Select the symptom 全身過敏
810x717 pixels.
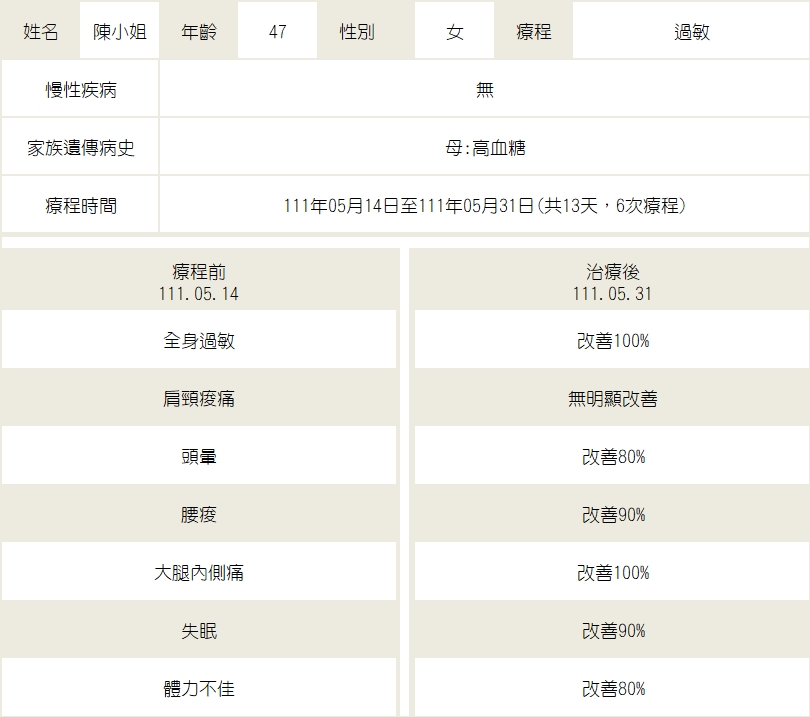coord(199,340)
